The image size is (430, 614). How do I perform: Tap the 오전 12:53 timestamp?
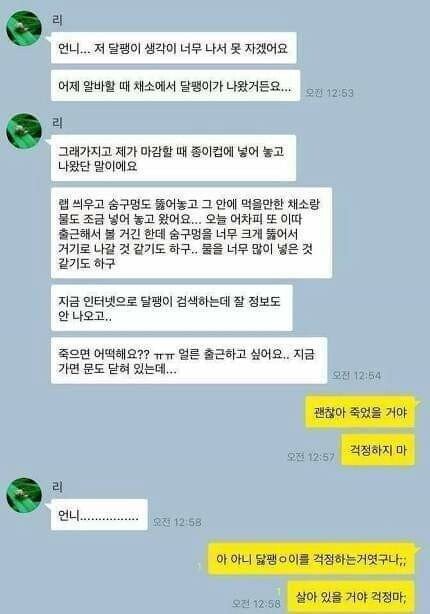(329, 93)
